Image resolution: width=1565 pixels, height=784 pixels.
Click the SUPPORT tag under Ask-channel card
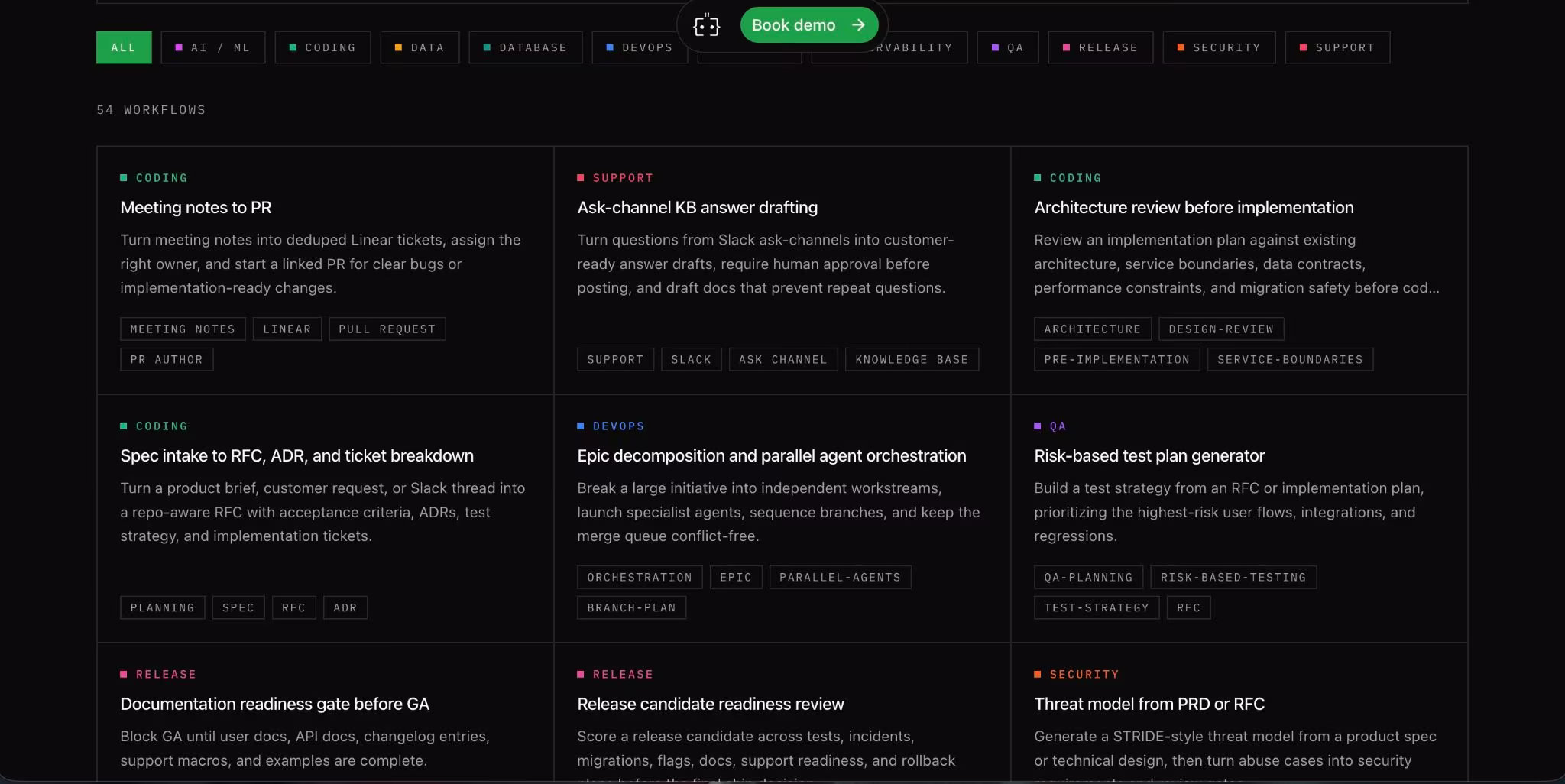[x=615, y=360]
